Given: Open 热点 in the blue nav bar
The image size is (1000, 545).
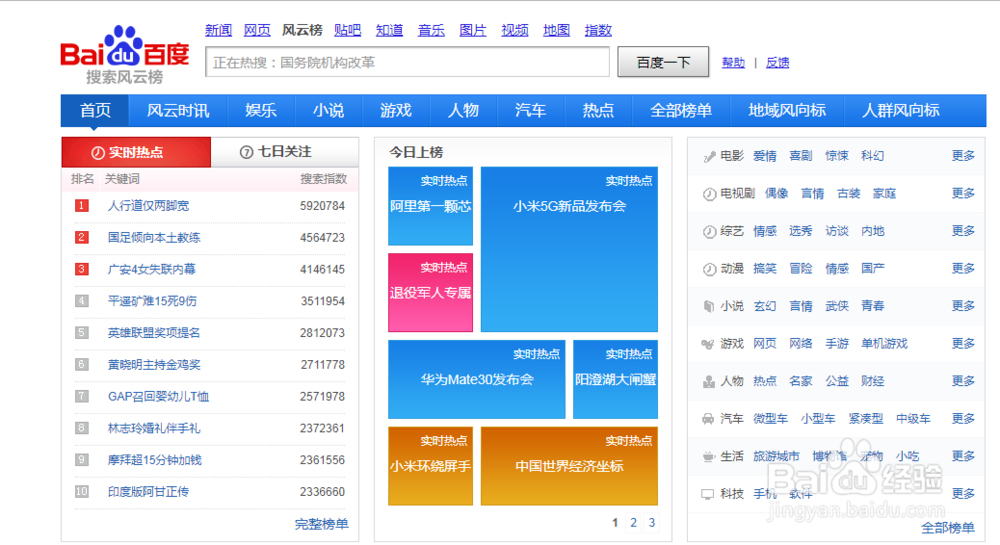Looking at the screenshot, I should [x=598, y=110].
